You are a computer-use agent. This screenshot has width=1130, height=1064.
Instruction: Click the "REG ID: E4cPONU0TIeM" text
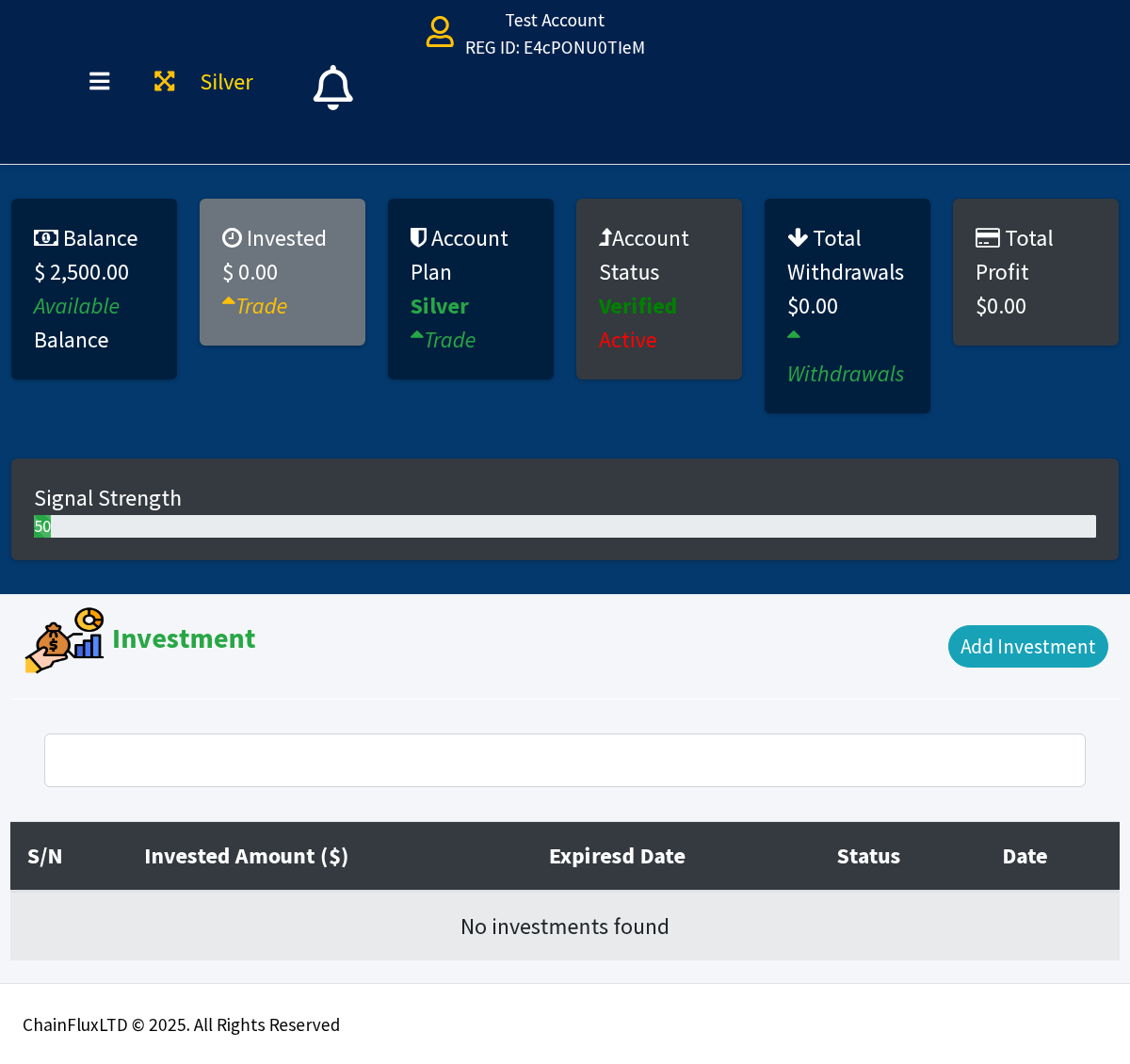[556, 48]
